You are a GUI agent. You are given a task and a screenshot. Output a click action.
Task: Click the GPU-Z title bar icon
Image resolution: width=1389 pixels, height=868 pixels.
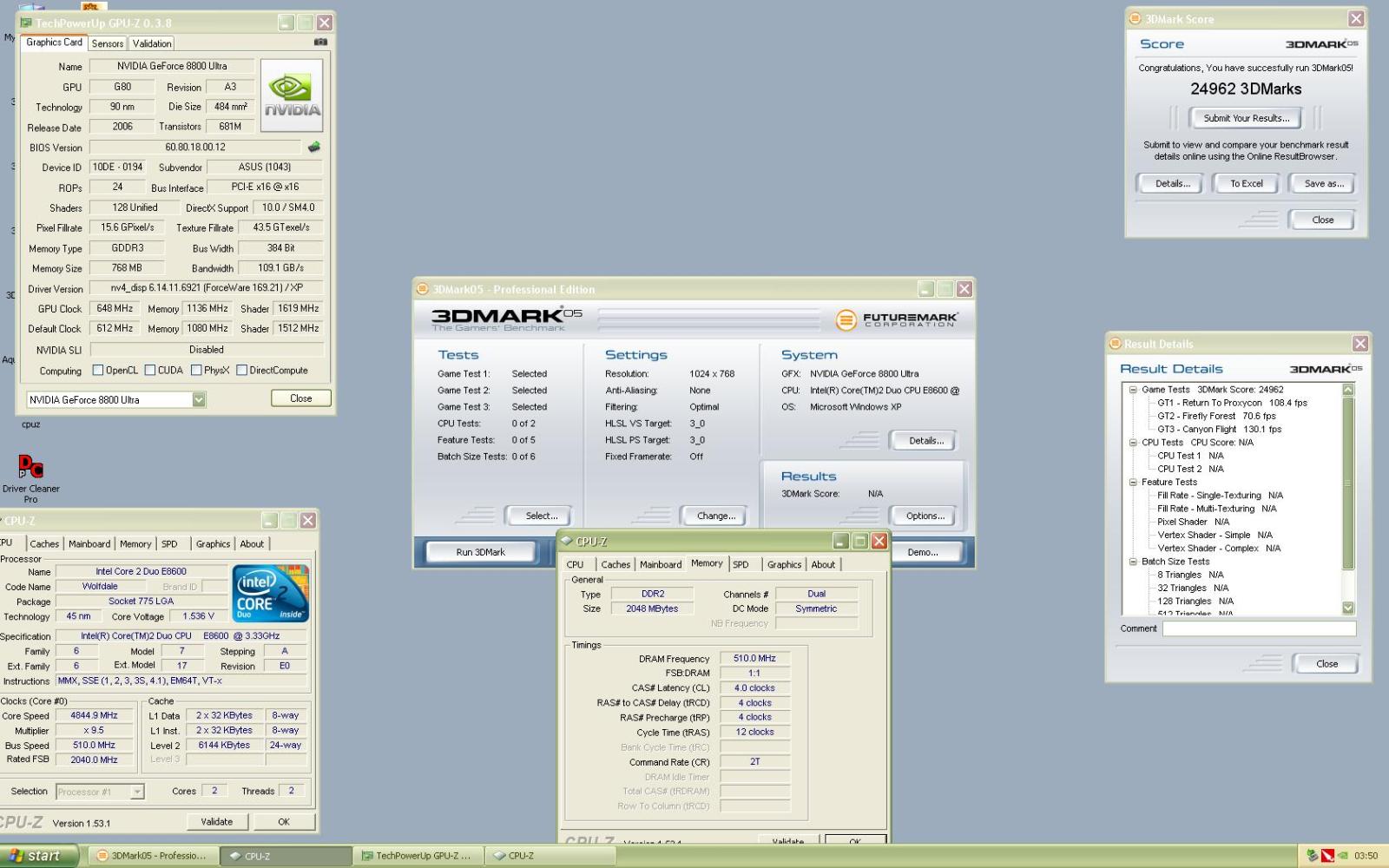(x=26, y=23)
